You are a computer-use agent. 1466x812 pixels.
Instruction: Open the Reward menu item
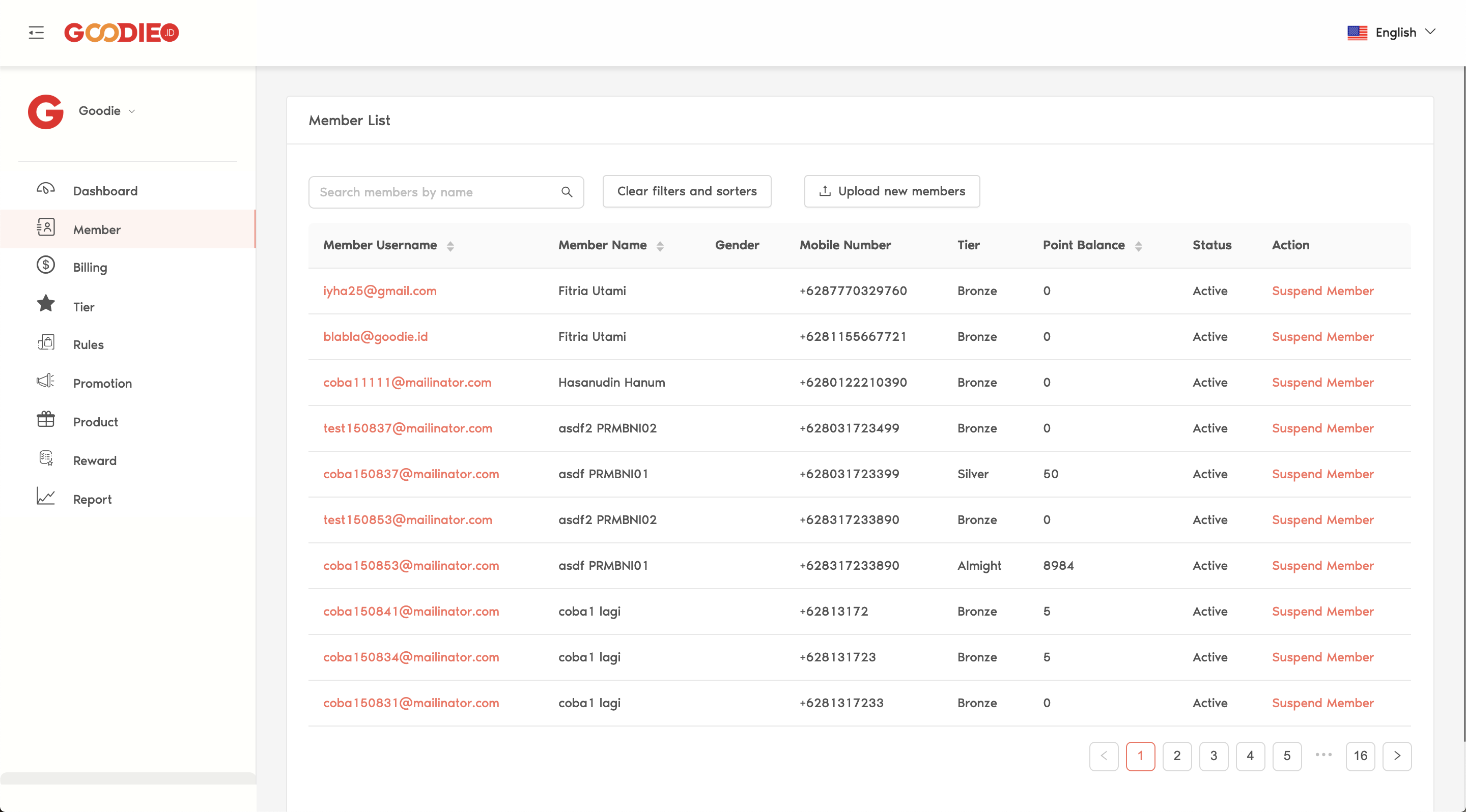[95, 460]
